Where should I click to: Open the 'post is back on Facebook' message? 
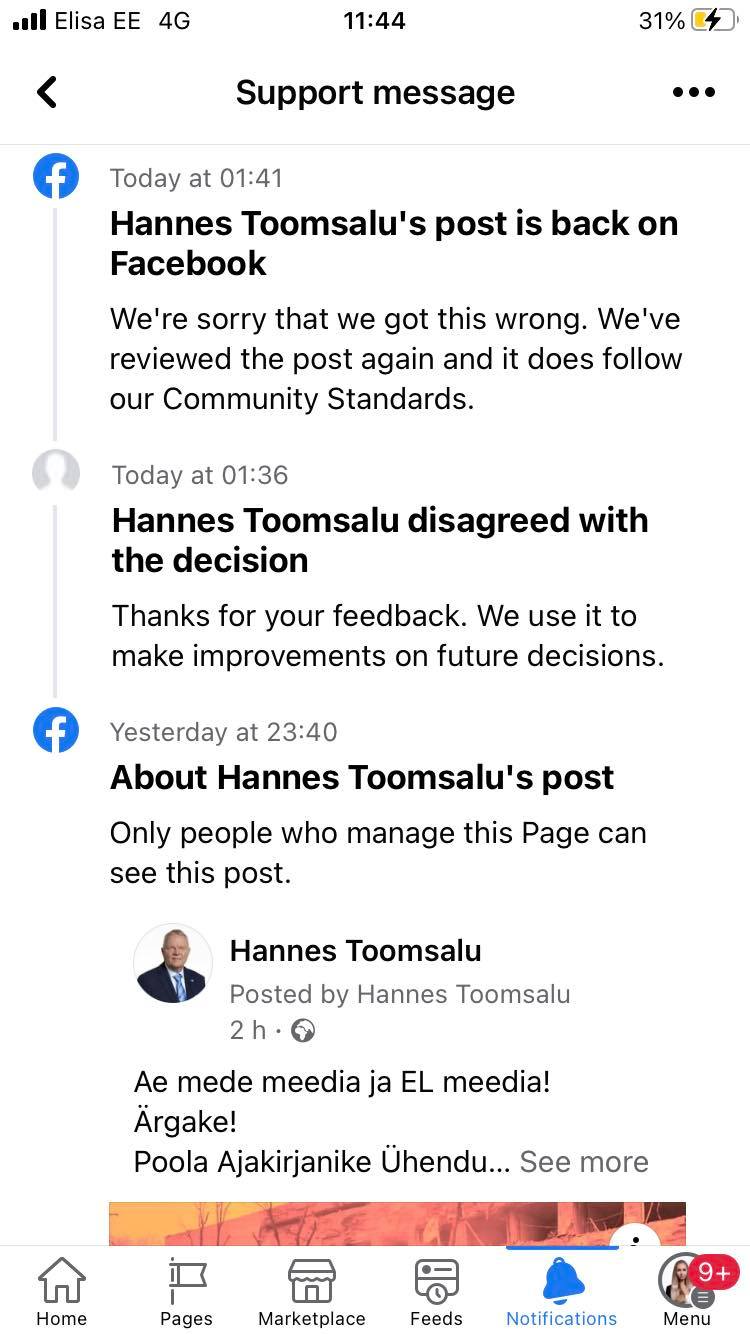pos(394,243)
